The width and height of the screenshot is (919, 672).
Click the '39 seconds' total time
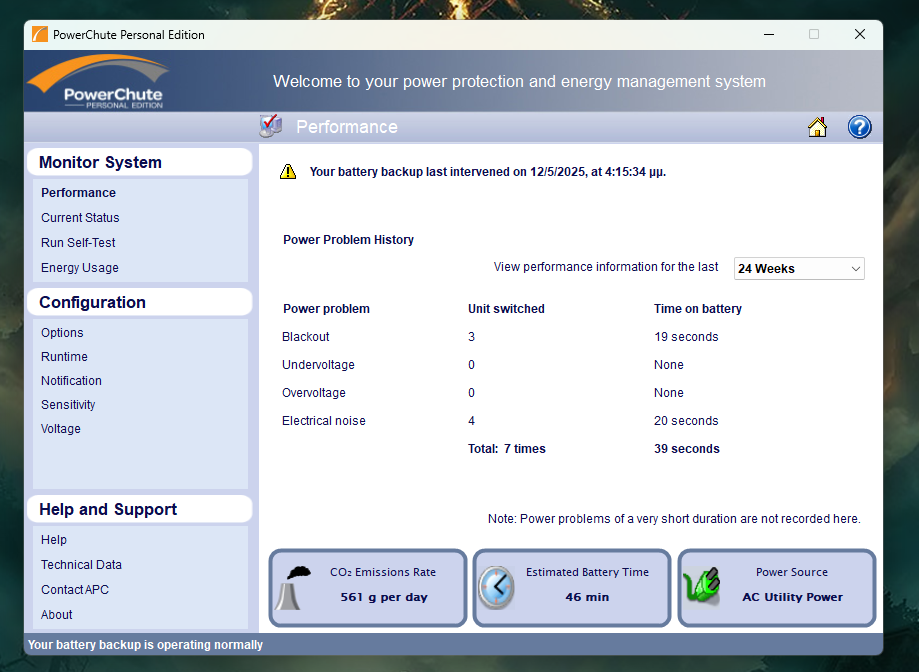(687, 449)
